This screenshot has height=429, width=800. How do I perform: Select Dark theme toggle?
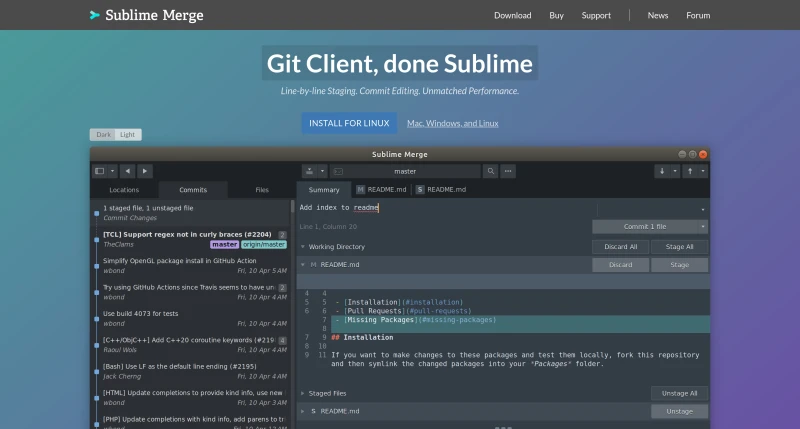point(103,135)
